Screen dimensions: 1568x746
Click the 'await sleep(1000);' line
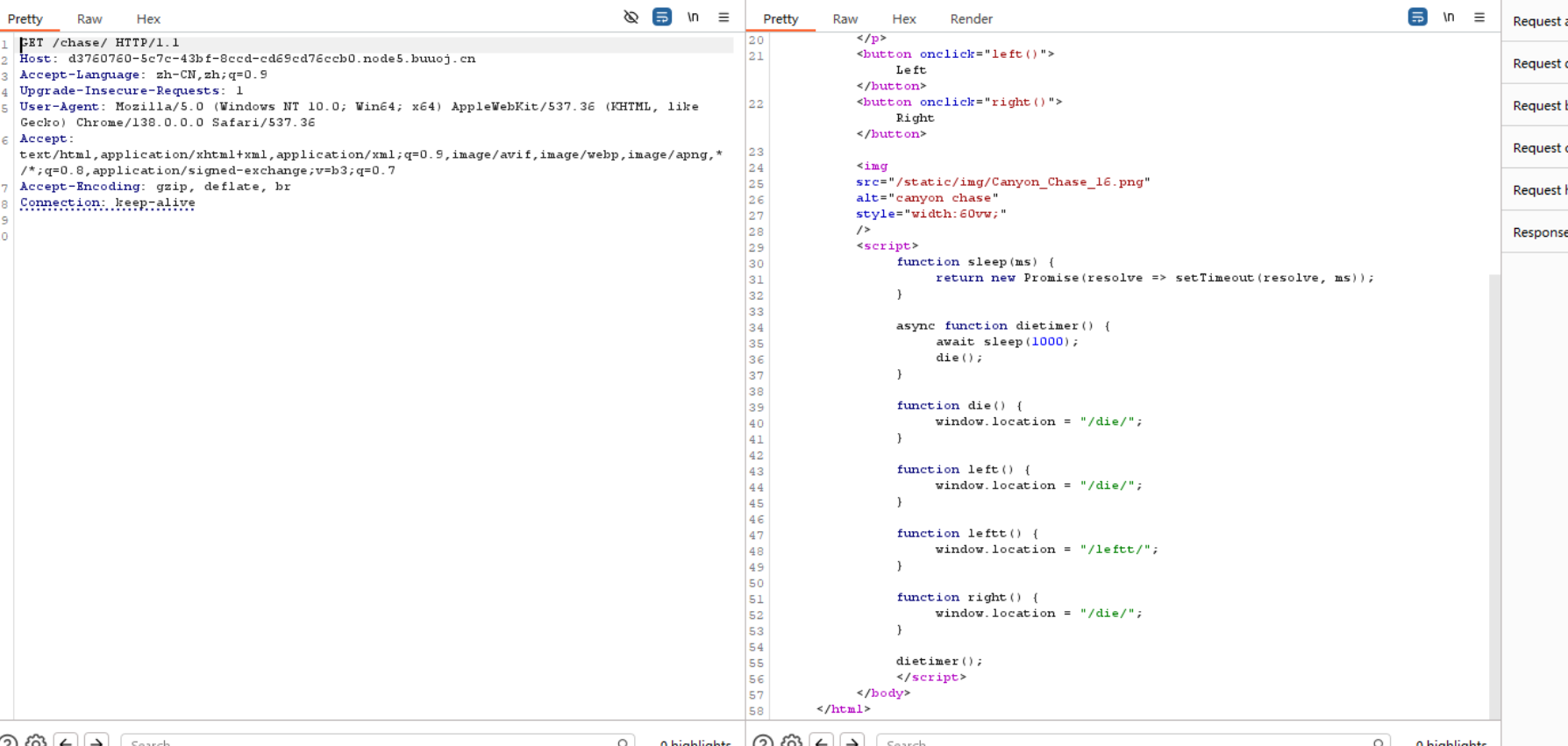pos(1007,341)
